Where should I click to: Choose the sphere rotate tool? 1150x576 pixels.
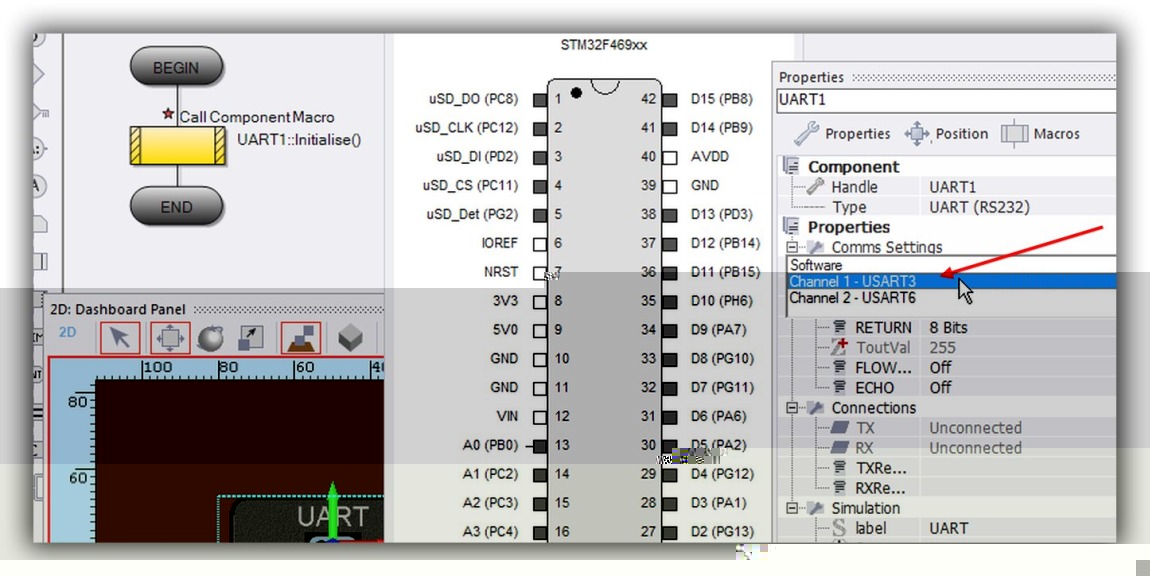coord(211,338)
